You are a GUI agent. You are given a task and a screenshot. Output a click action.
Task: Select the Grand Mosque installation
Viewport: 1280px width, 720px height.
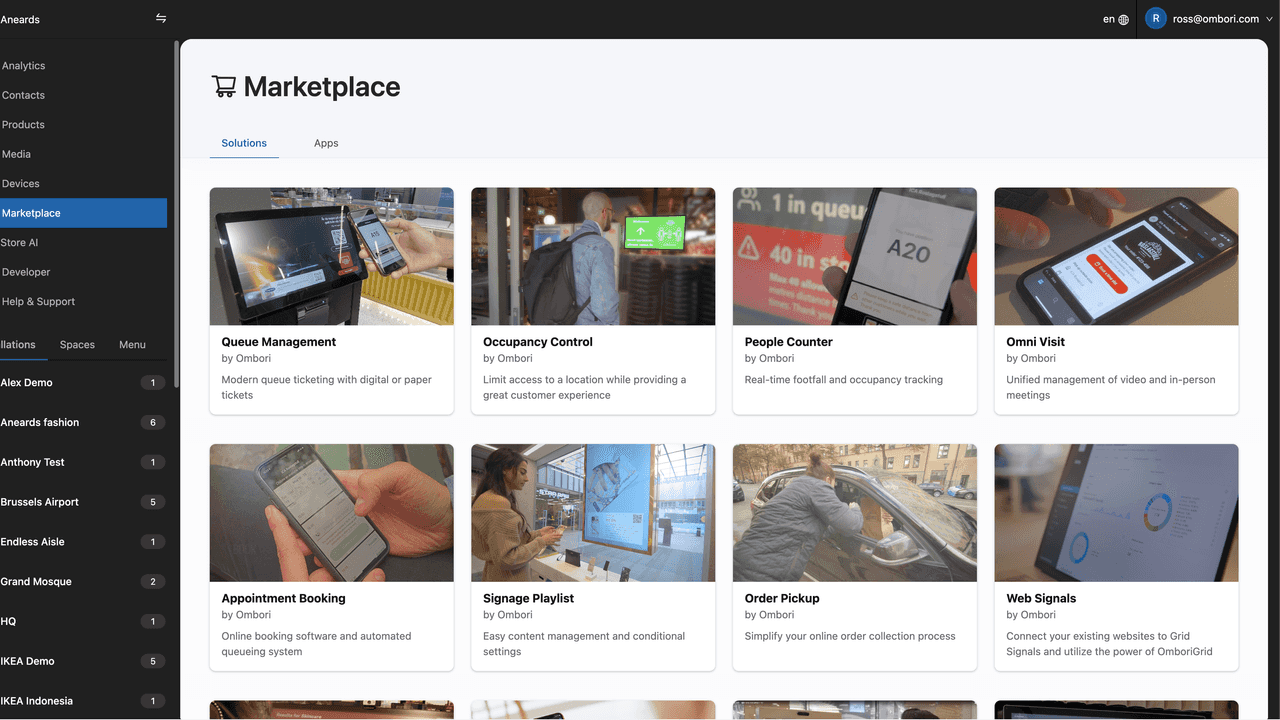pos(39,581)
